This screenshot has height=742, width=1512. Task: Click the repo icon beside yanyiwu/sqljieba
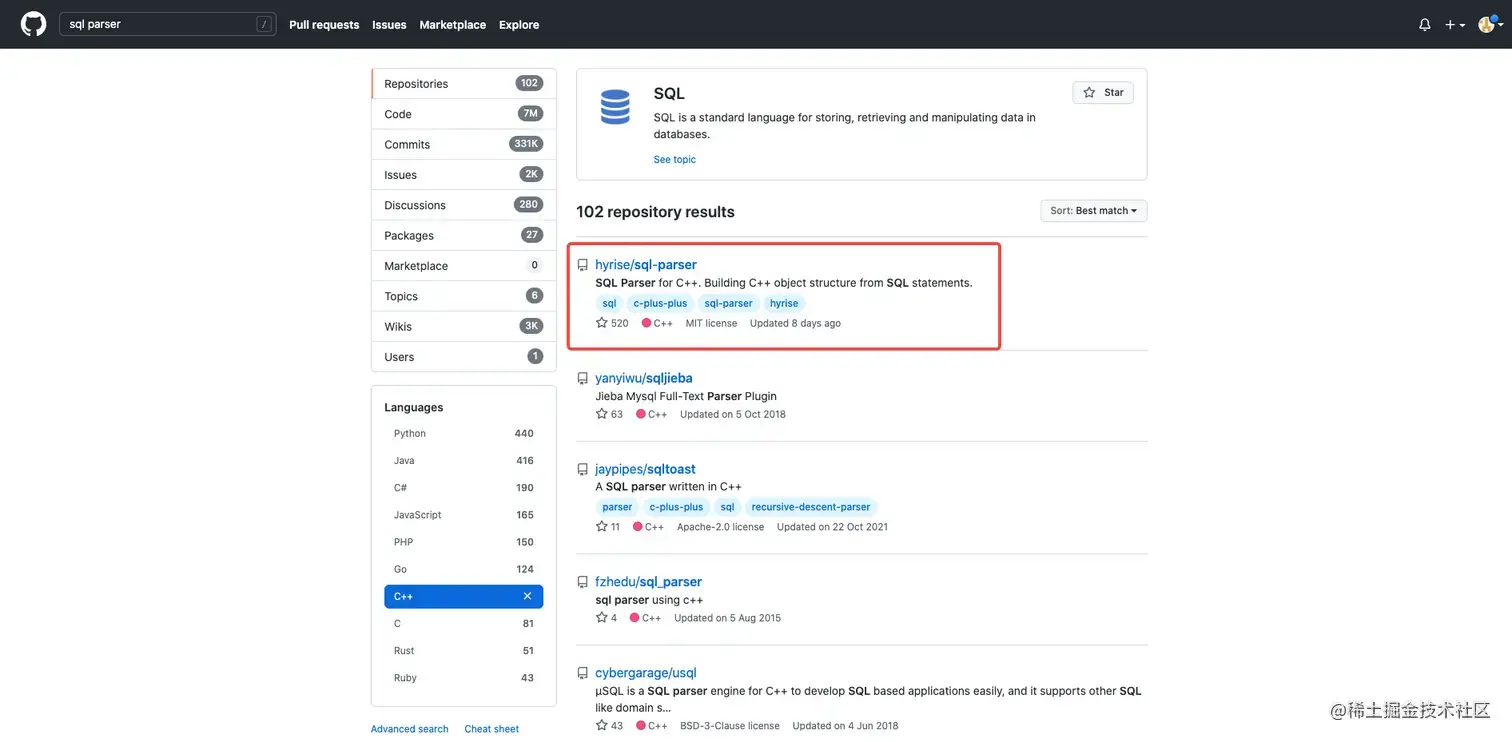point(583,379)
